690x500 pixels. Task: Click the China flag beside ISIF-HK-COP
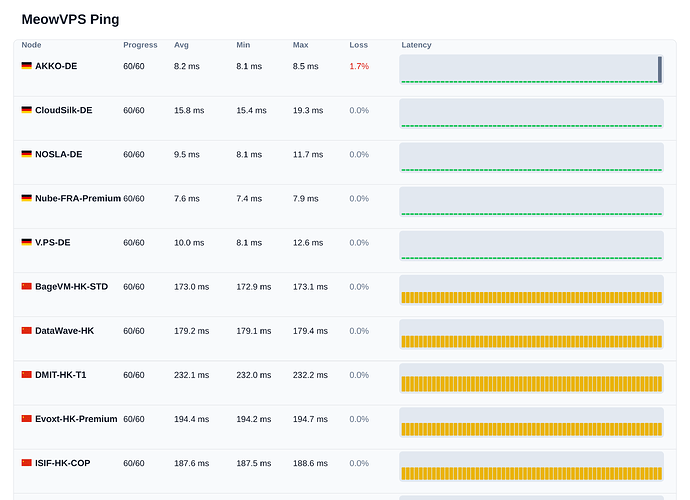point(26,463)
